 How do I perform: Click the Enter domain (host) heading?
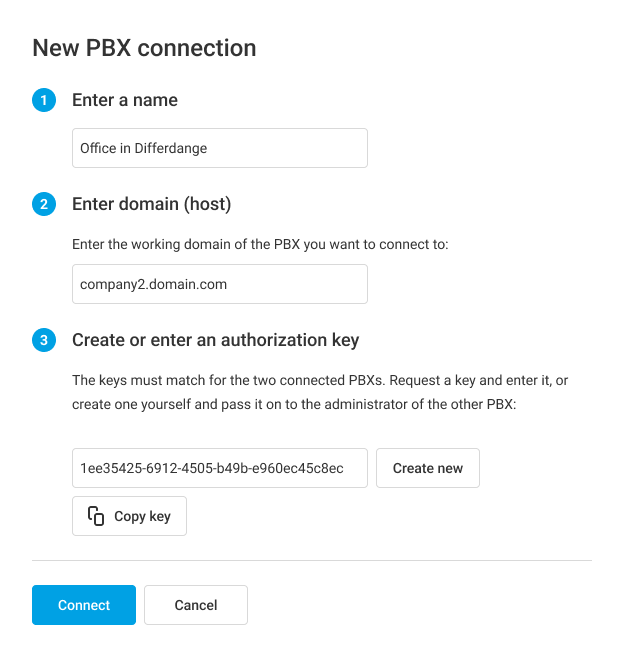click(x=151, y=204)
